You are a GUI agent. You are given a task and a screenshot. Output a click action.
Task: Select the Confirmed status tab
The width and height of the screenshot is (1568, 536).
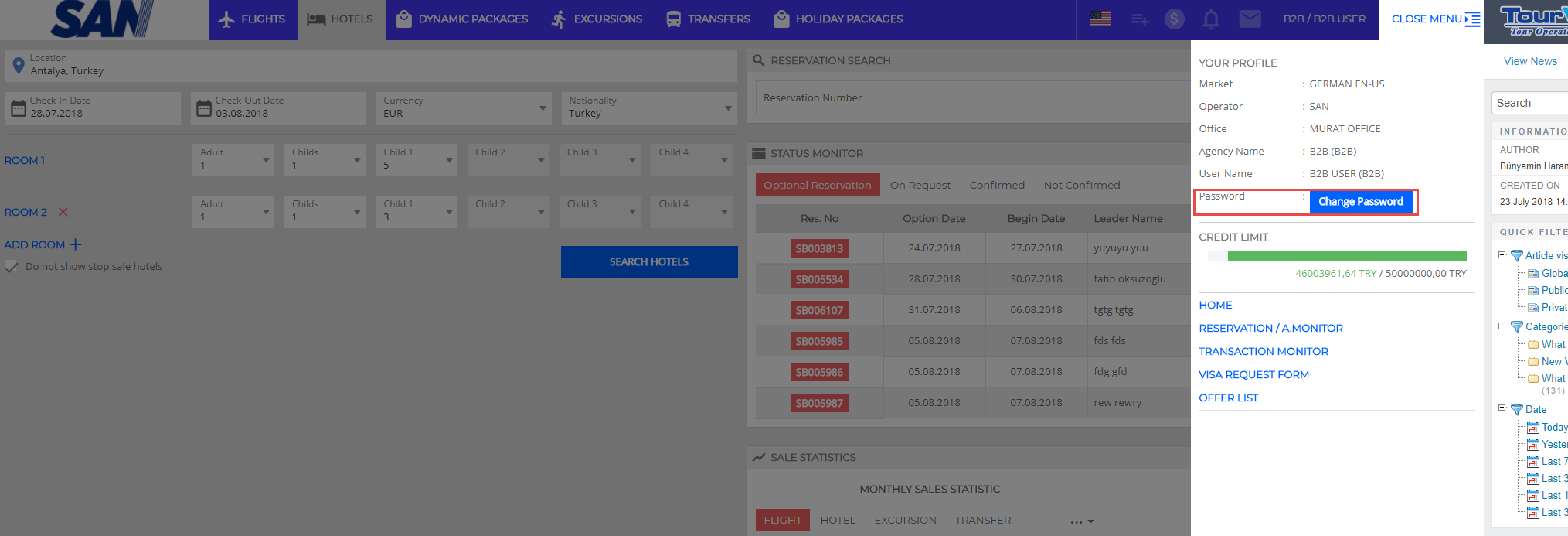996,186
